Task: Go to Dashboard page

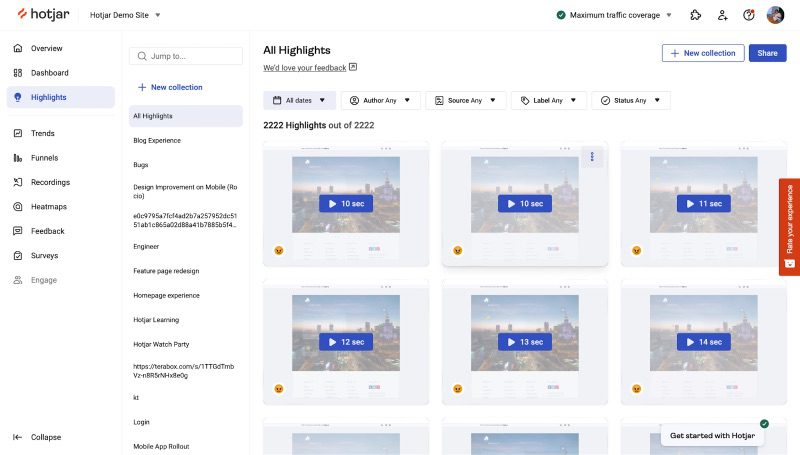Action: coord(61,72)
